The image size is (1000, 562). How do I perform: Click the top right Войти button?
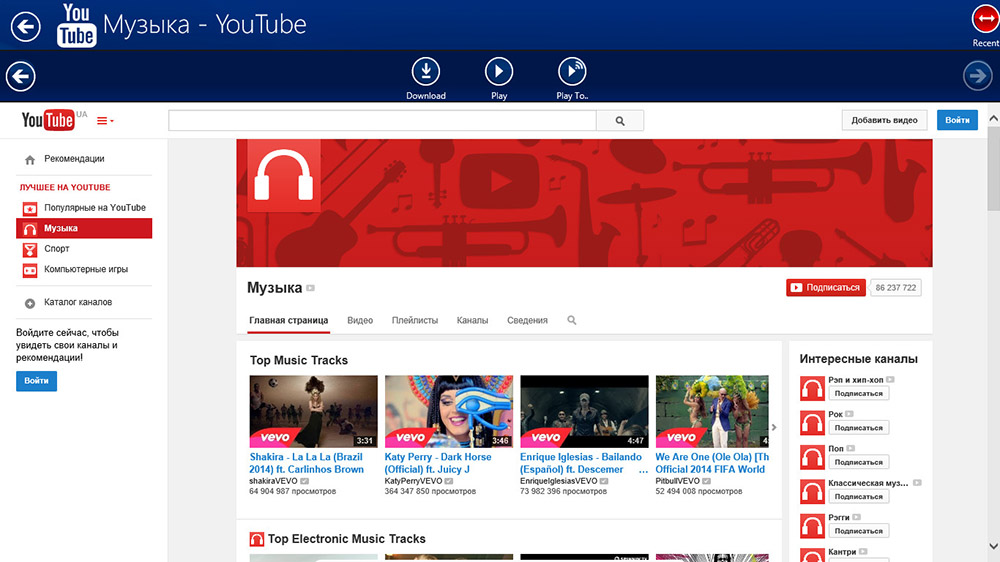click(957, 120)
